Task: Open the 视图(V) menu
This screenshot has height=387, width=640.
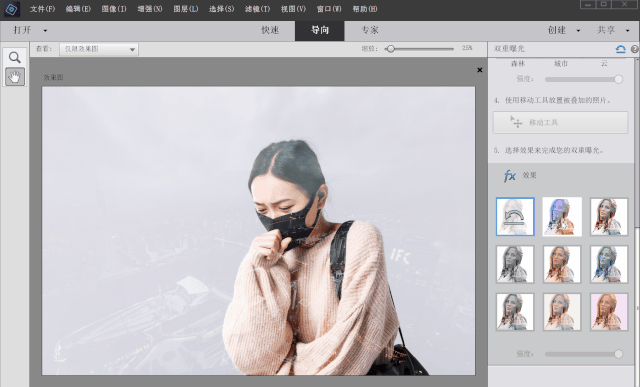Action: click(293, 9)
